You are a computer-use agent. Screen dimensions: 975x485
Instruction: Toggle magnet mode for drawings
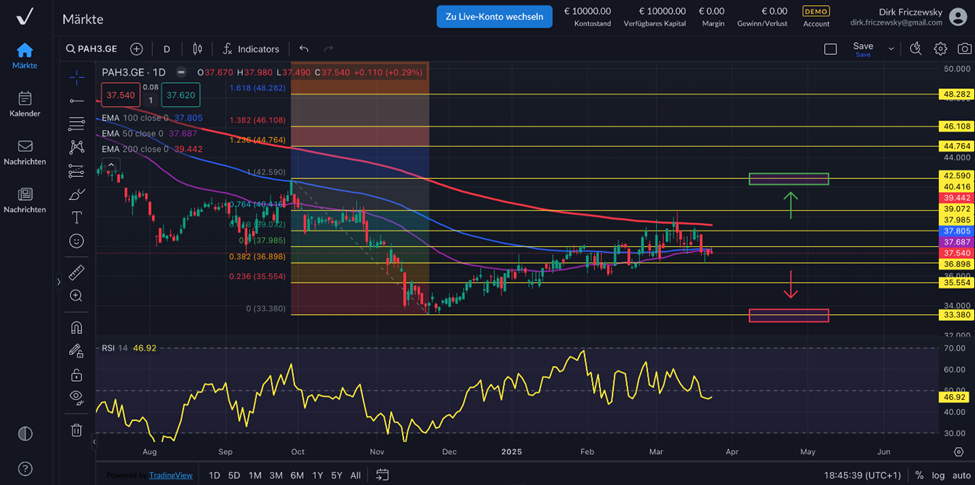click(x=76, y=327)
